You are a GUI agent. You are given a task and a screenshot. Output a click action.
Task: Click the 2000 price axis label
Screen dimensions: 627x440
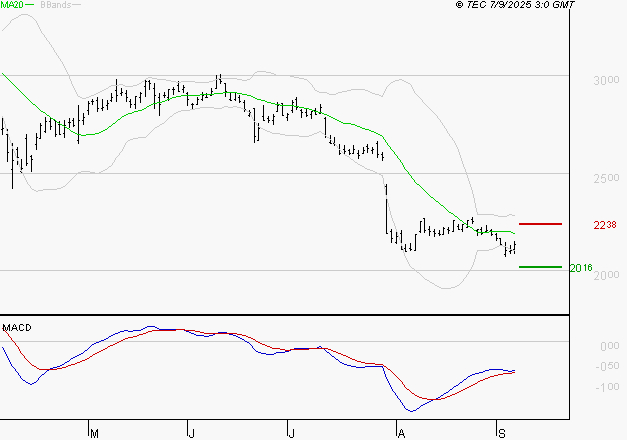click(606, 275)
